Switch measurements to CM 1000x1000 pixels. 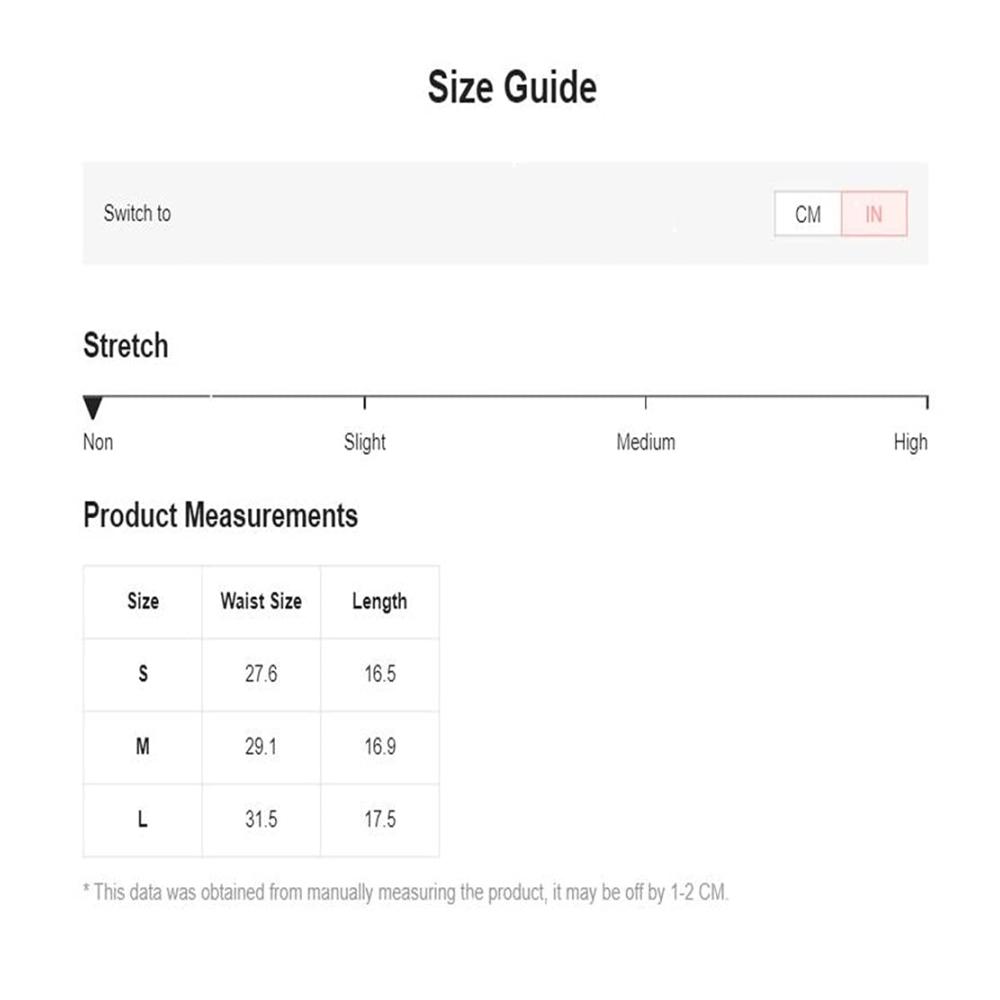(x=807, y=214)
